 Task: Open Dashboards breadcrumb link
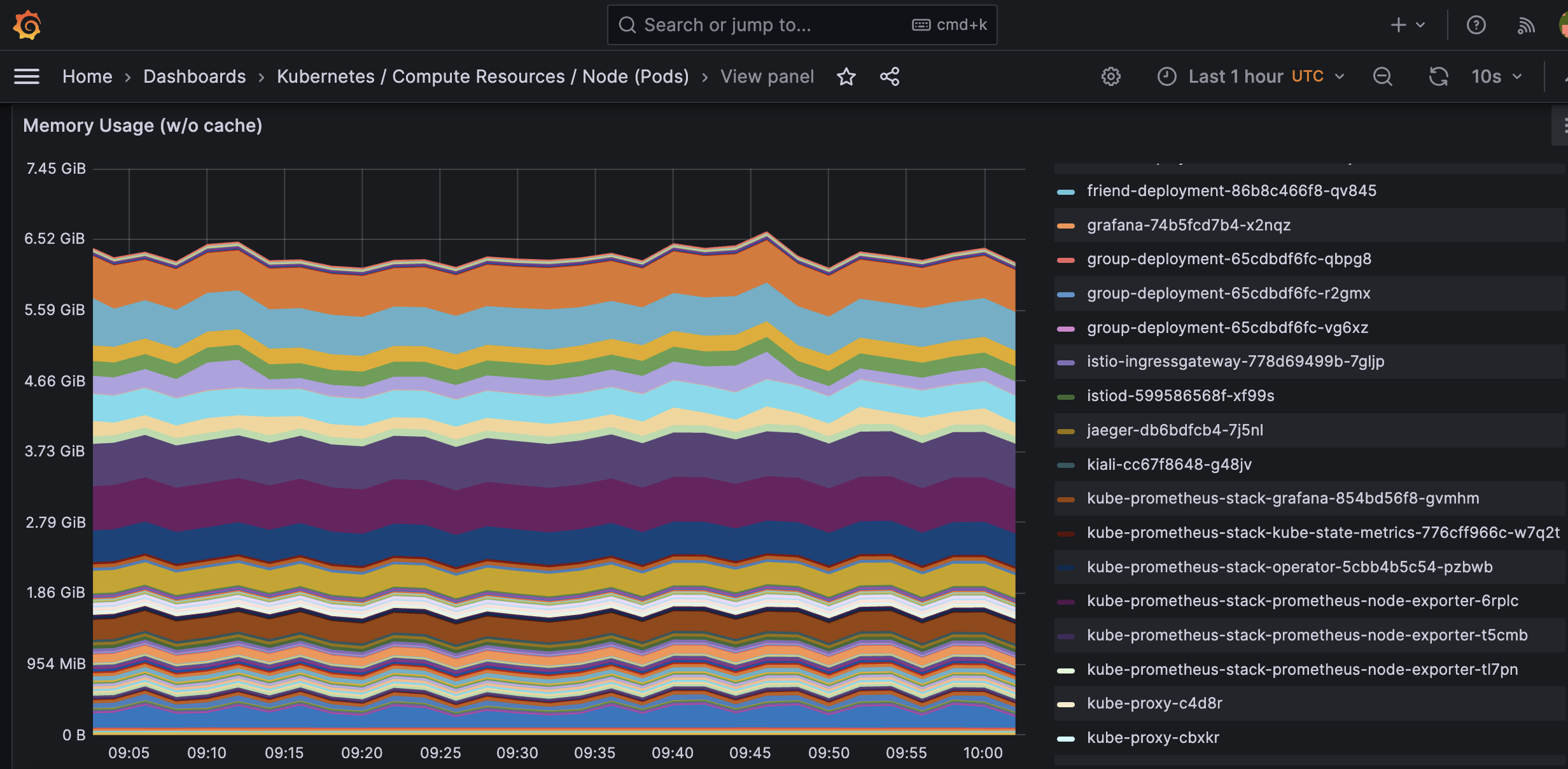(x=194, y=77)
